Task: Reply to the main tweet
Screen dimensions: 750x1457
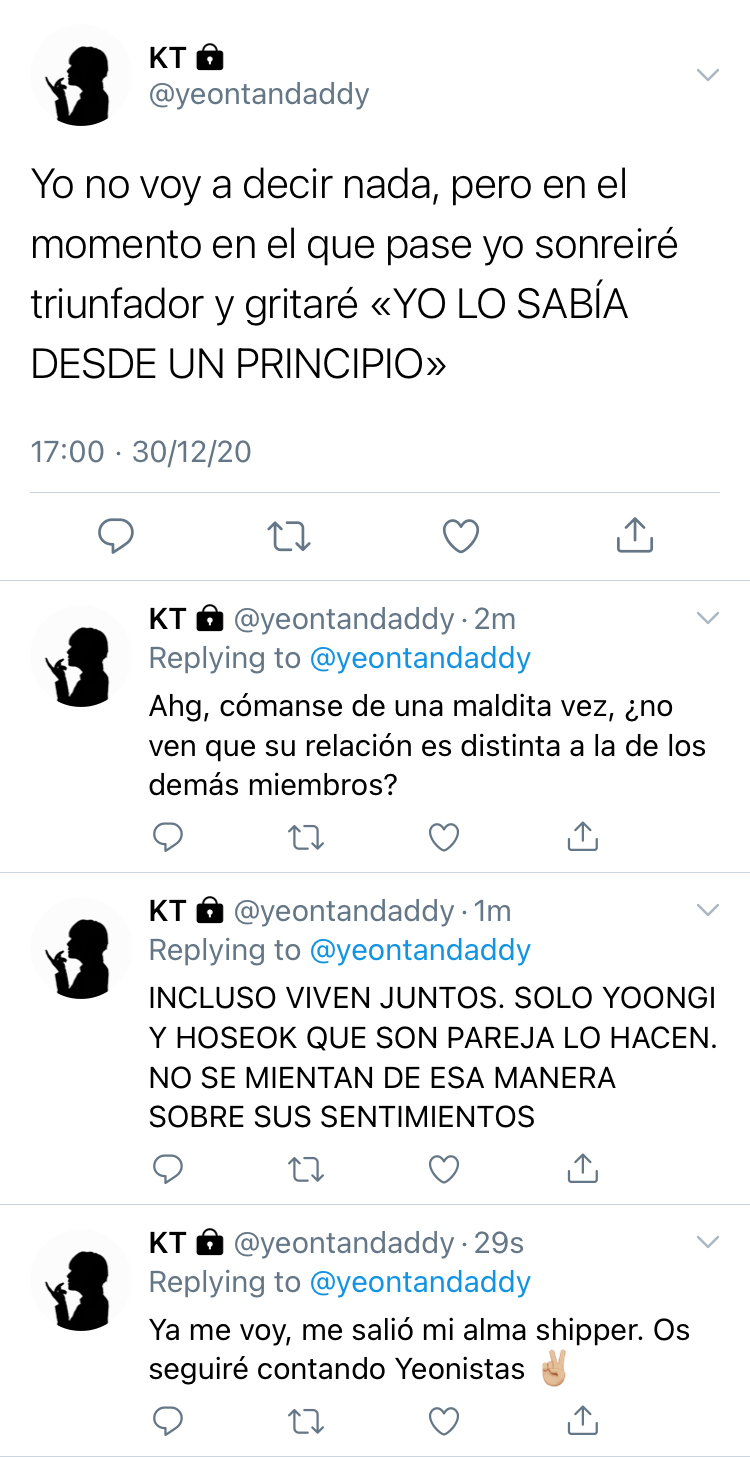Action: tap(116, 536)
